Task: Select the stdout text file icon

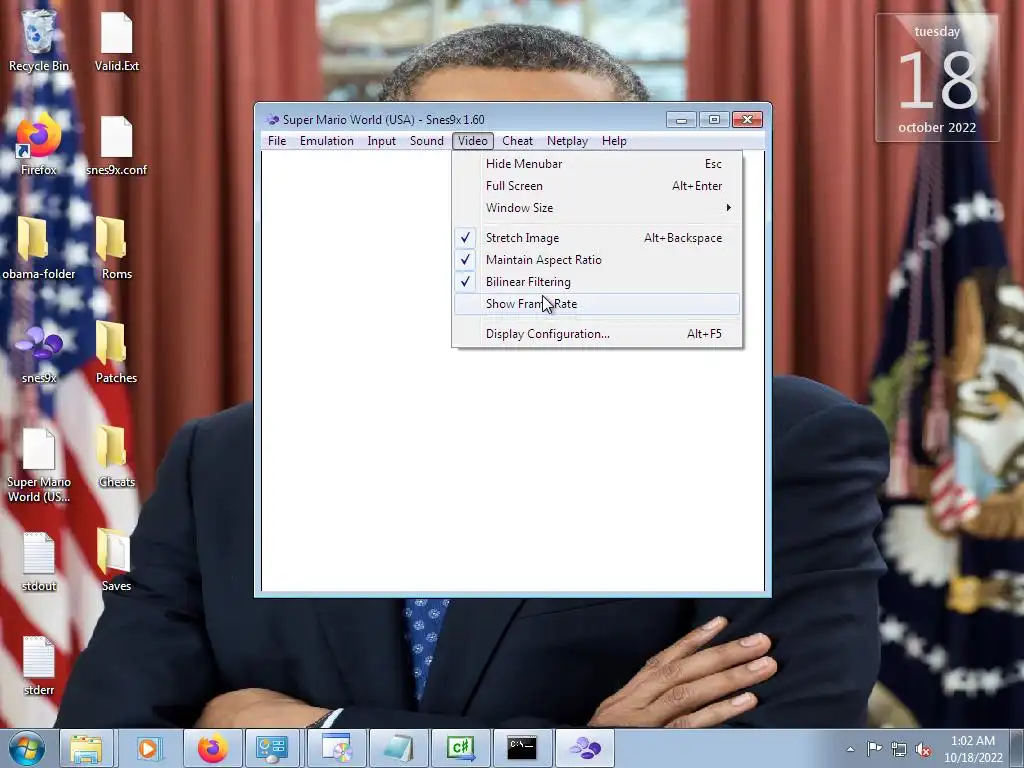Action: tap(39, 560)
